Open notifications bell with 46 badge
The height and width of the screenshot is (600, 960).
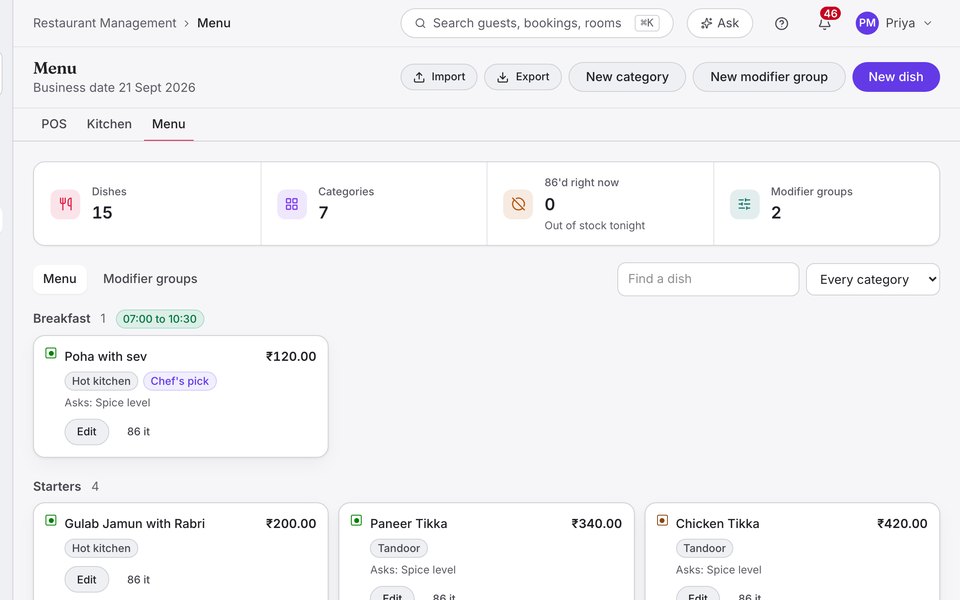825,23
